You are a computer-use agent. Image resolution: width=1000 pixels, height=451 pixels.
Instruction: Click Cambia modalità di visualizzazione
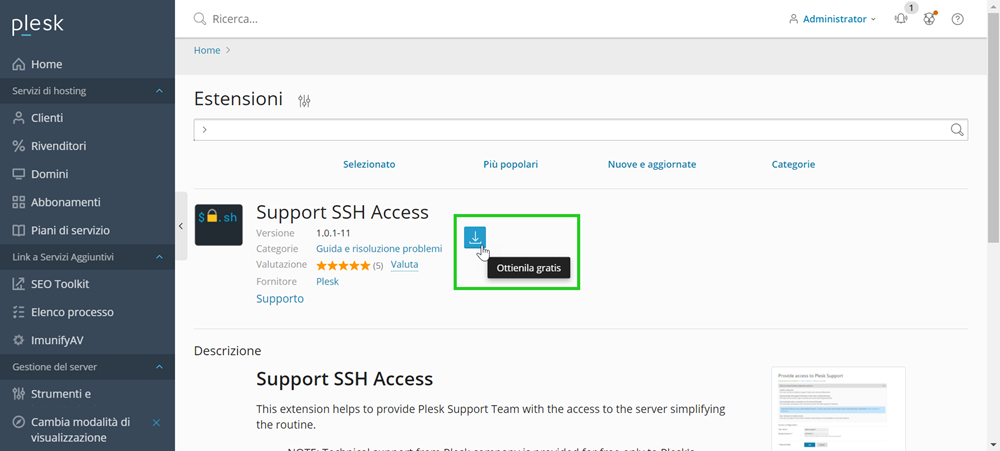tap(80, 430)
